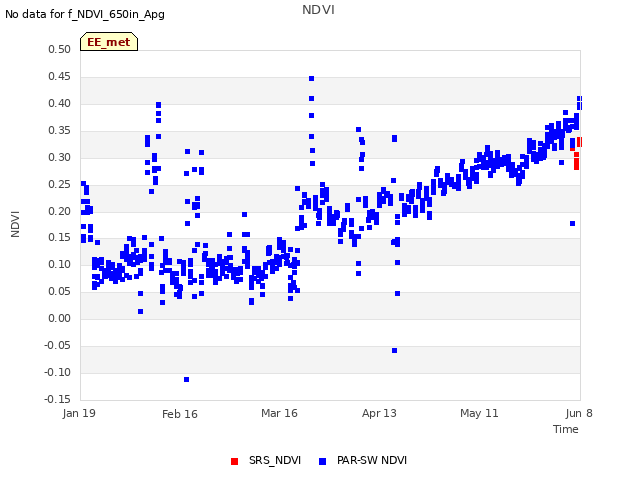This screenshot has width=640, height=480.
Task: Click the blue outlier point near -0.06 in April
Action: tap(394, 351)
